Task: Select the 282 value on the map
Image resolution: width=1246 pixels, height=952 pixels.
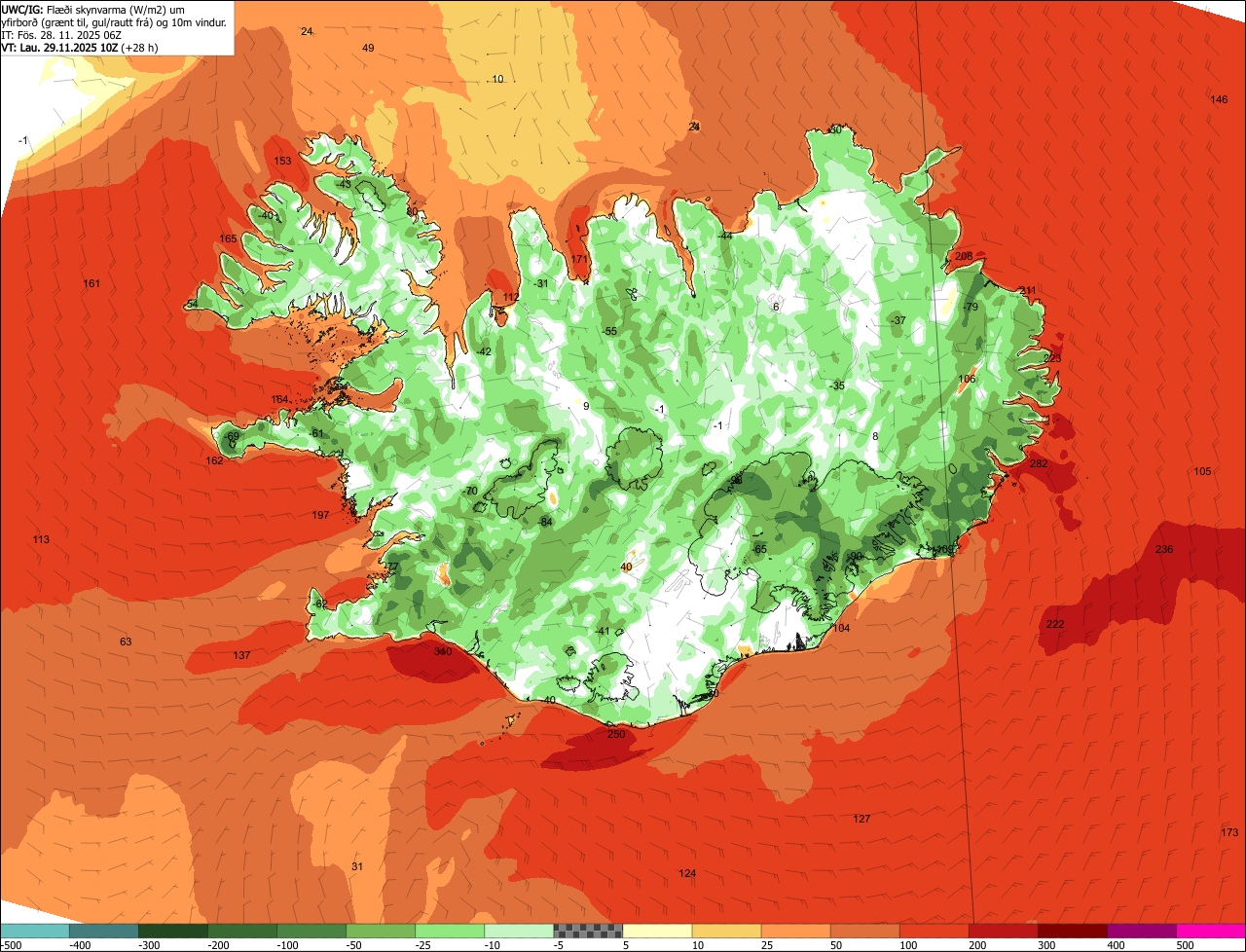Action: 1039,463
